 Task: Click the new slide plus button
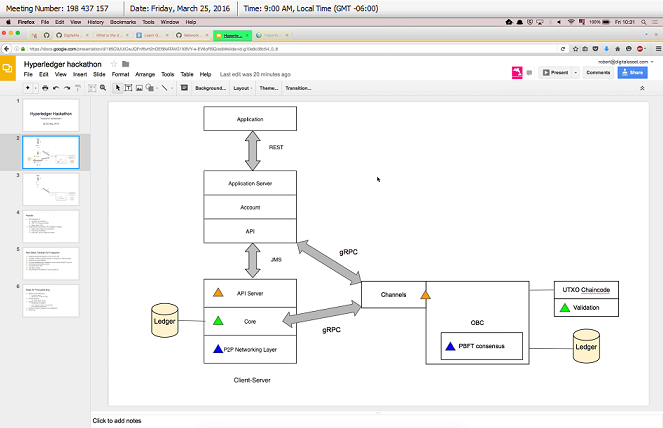coord(27,88)
